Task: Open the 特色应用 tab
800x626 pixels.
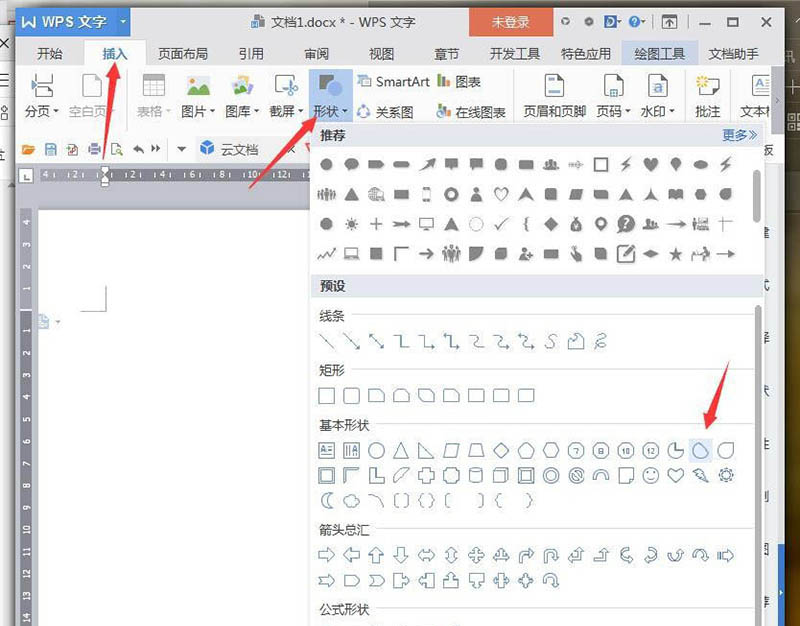Action: click(x=586, y=54)
